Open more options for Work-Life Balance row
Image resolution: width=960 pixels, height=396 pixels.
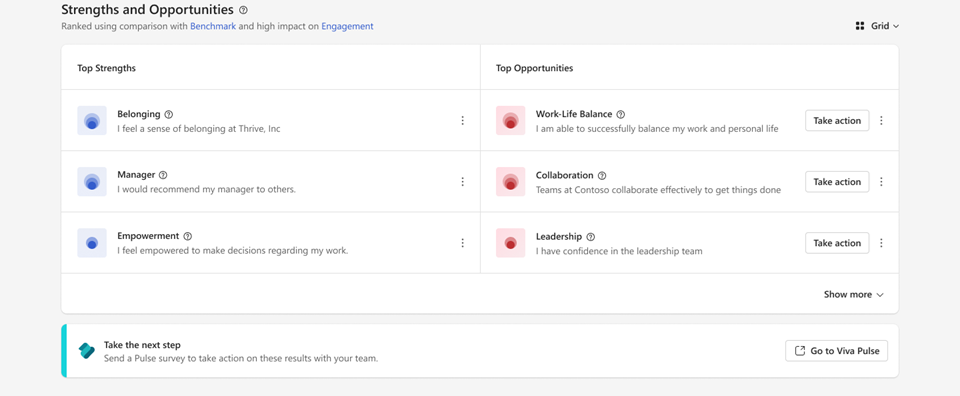coord(882,121)
